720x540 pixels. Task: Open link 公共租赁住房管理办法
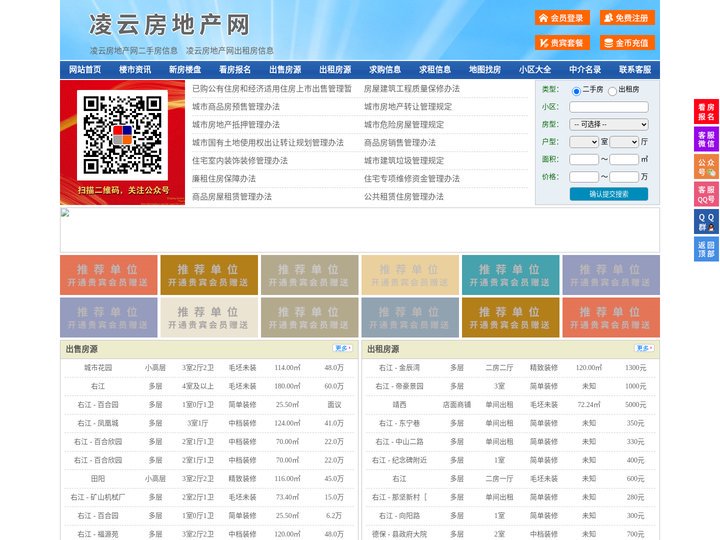click(x=404, y=197)
